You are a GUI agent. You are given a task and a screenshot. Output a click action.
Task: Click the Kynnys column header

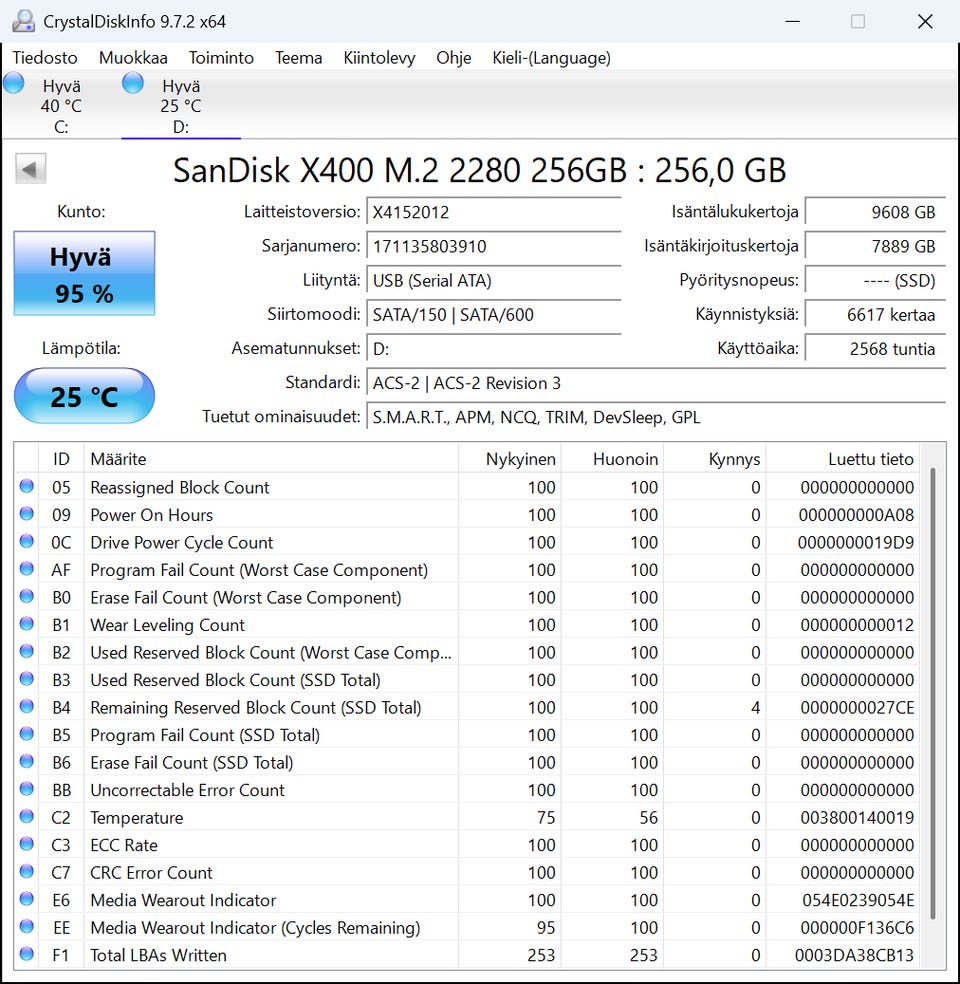pyautogui.click(x=715, y=459)
